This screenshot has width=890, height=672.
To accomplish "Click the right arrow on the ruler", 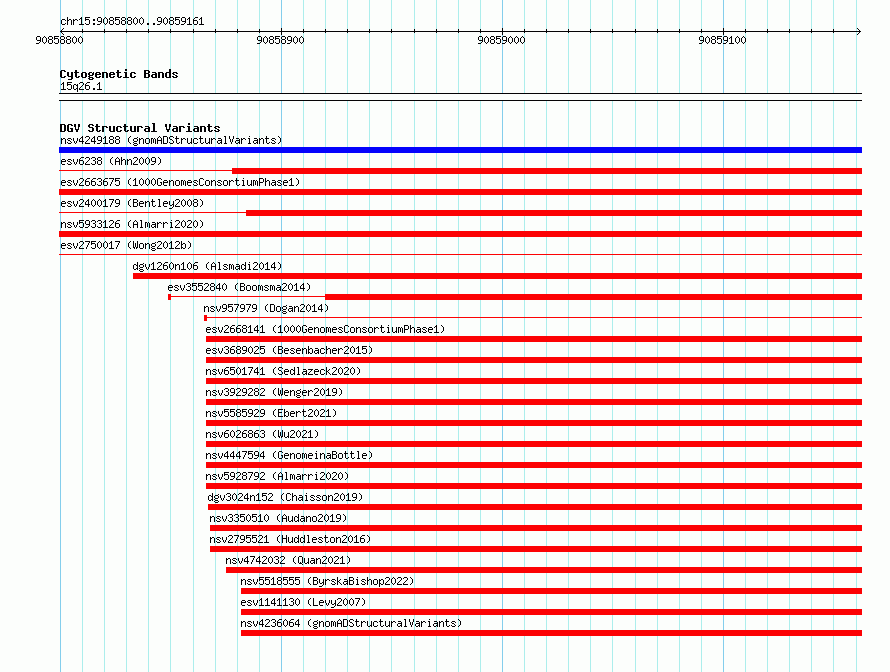I will pyautogui.click(x=859, y=32).
